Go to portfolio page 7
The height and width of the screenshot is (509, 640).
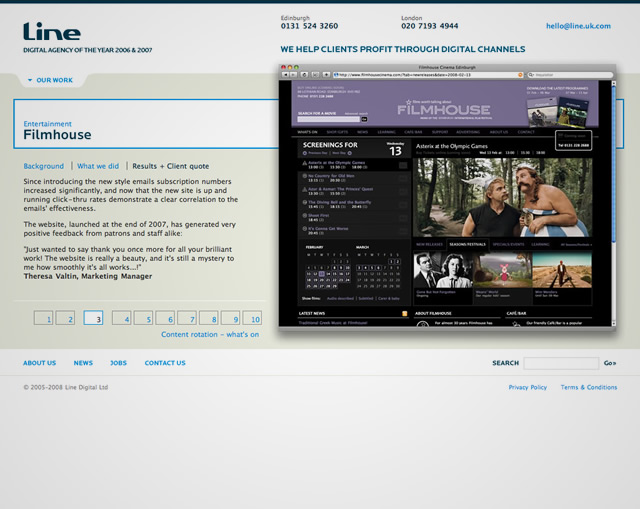tap(187, 318)
